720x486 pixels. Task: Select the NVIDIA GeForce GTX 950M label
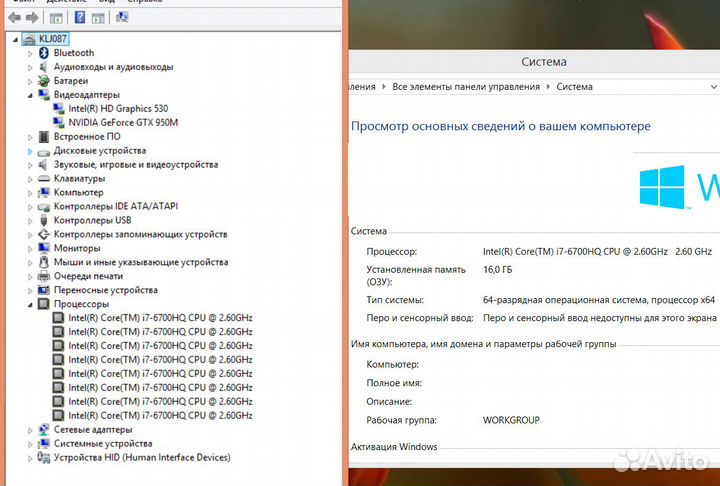[x=123, y=123]
